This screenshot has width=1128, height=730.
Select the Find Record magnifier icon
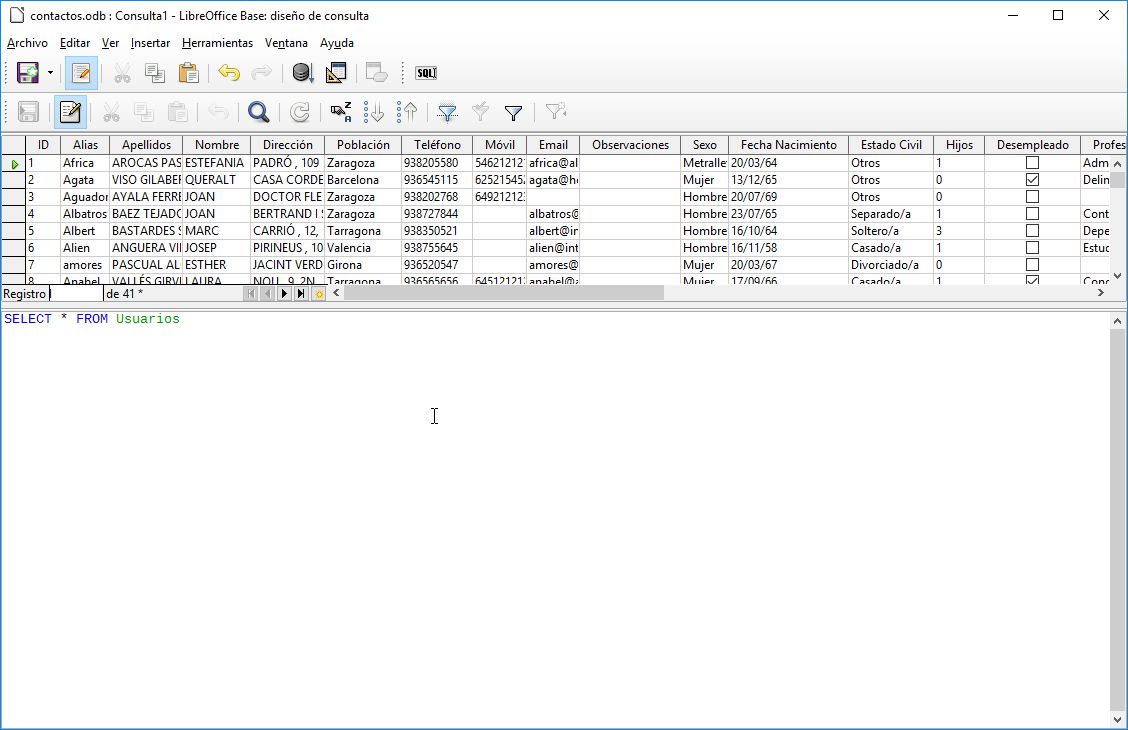coord(257,112)
